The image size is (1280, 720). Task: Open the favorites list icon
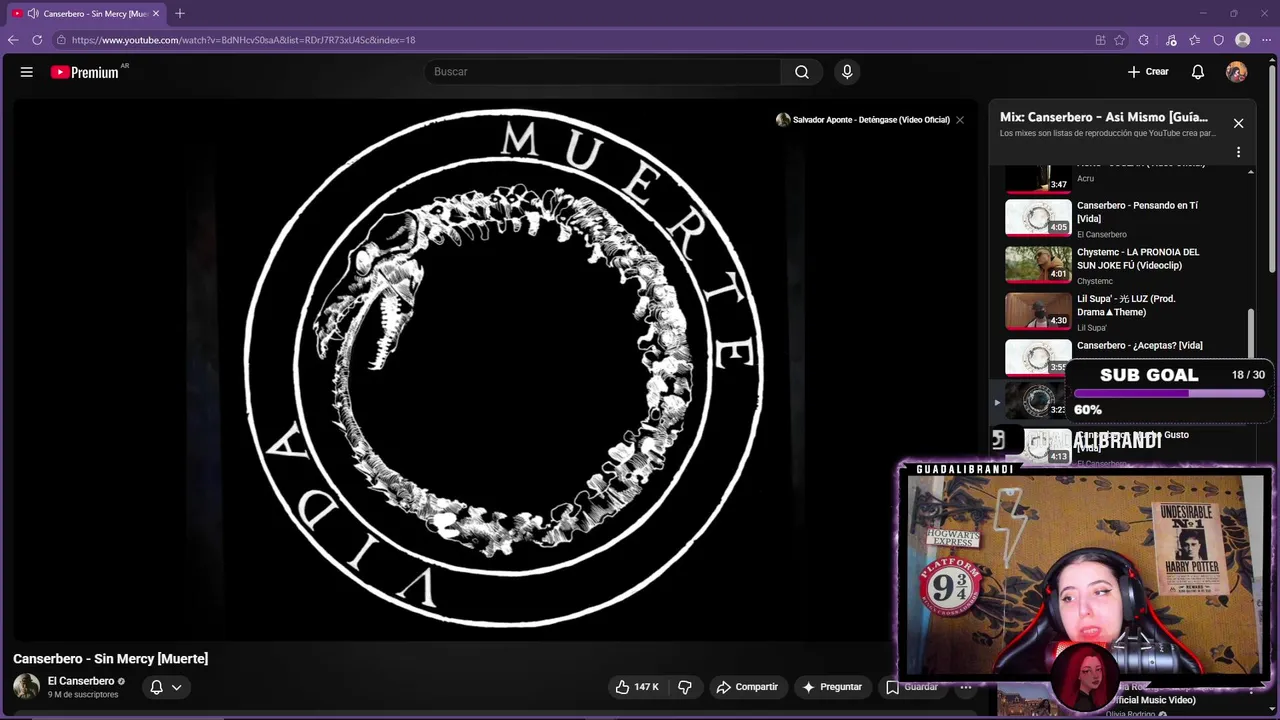coord(1195,40)
